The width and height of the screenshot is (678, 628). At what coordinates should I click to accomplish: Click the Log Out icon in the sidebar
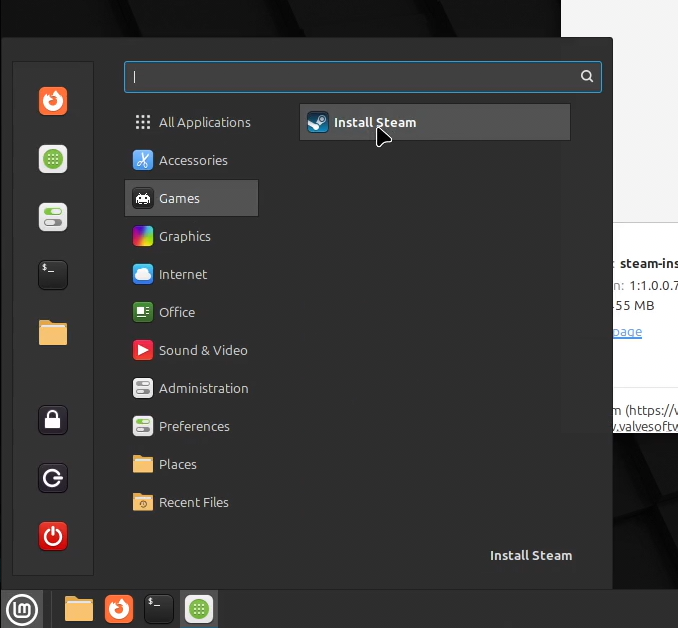tap(53, 478)
